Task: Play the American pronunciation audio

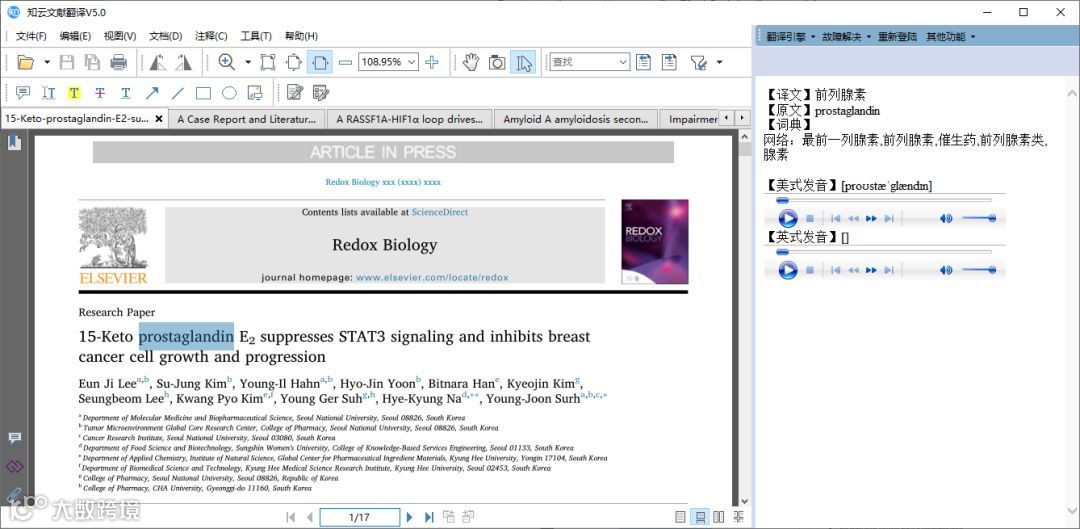Action: pos(787,218)
